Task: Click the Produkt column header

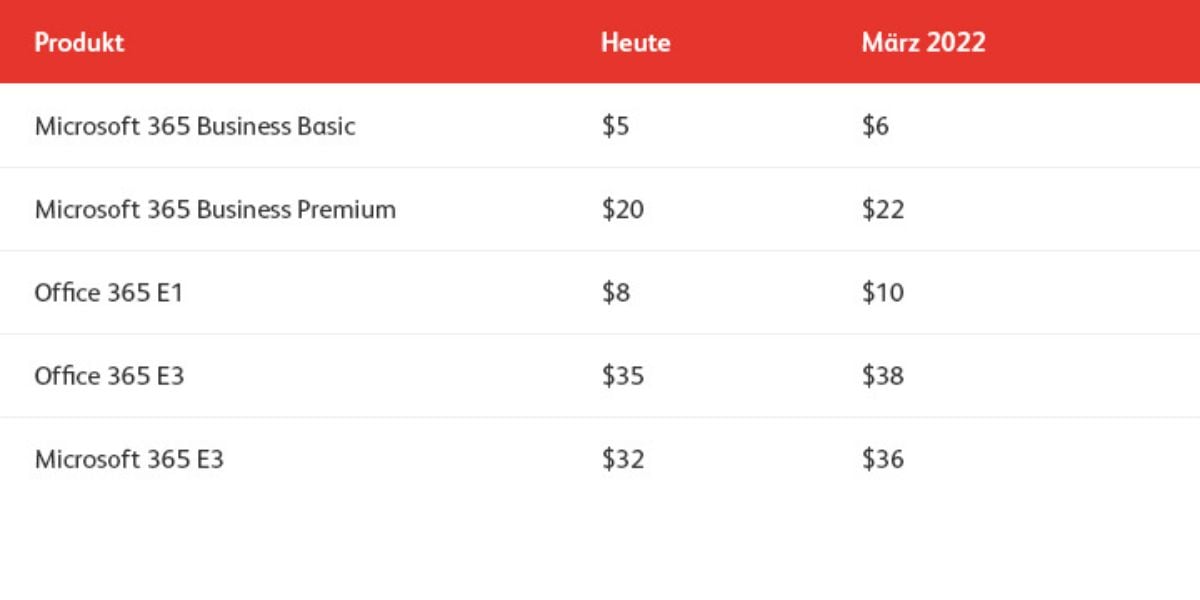Action: coord(79,43)
